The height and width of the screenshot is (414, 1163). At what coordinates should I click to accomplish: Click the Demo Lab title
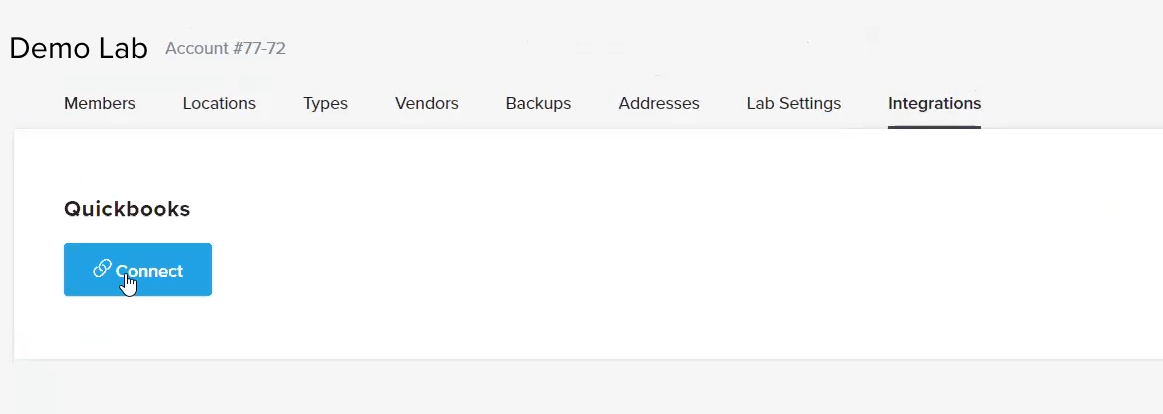tap(79, 48)
